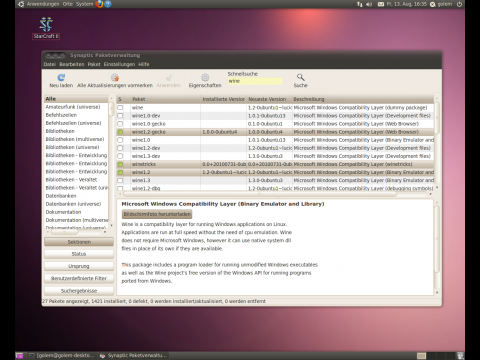Toggle status checkbox for wine1.3
480x360 pixels.
tap(120, 180)
